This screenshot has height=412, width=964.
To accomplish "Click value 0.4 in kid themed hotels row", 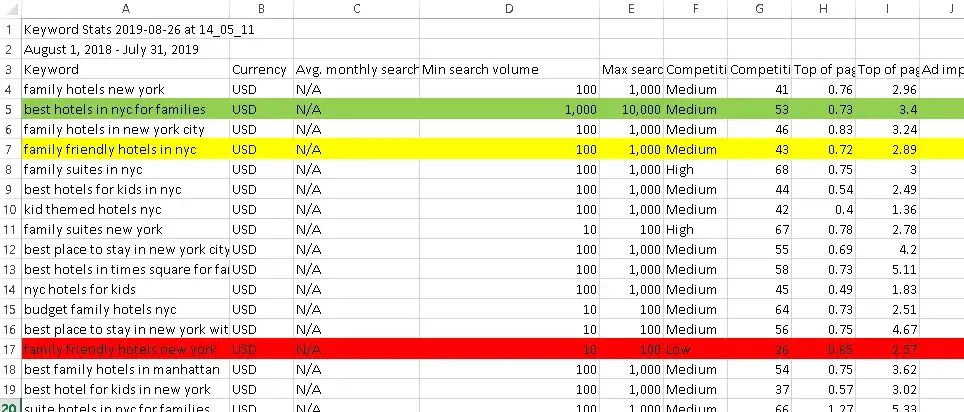I will click(x=823, y=210).
